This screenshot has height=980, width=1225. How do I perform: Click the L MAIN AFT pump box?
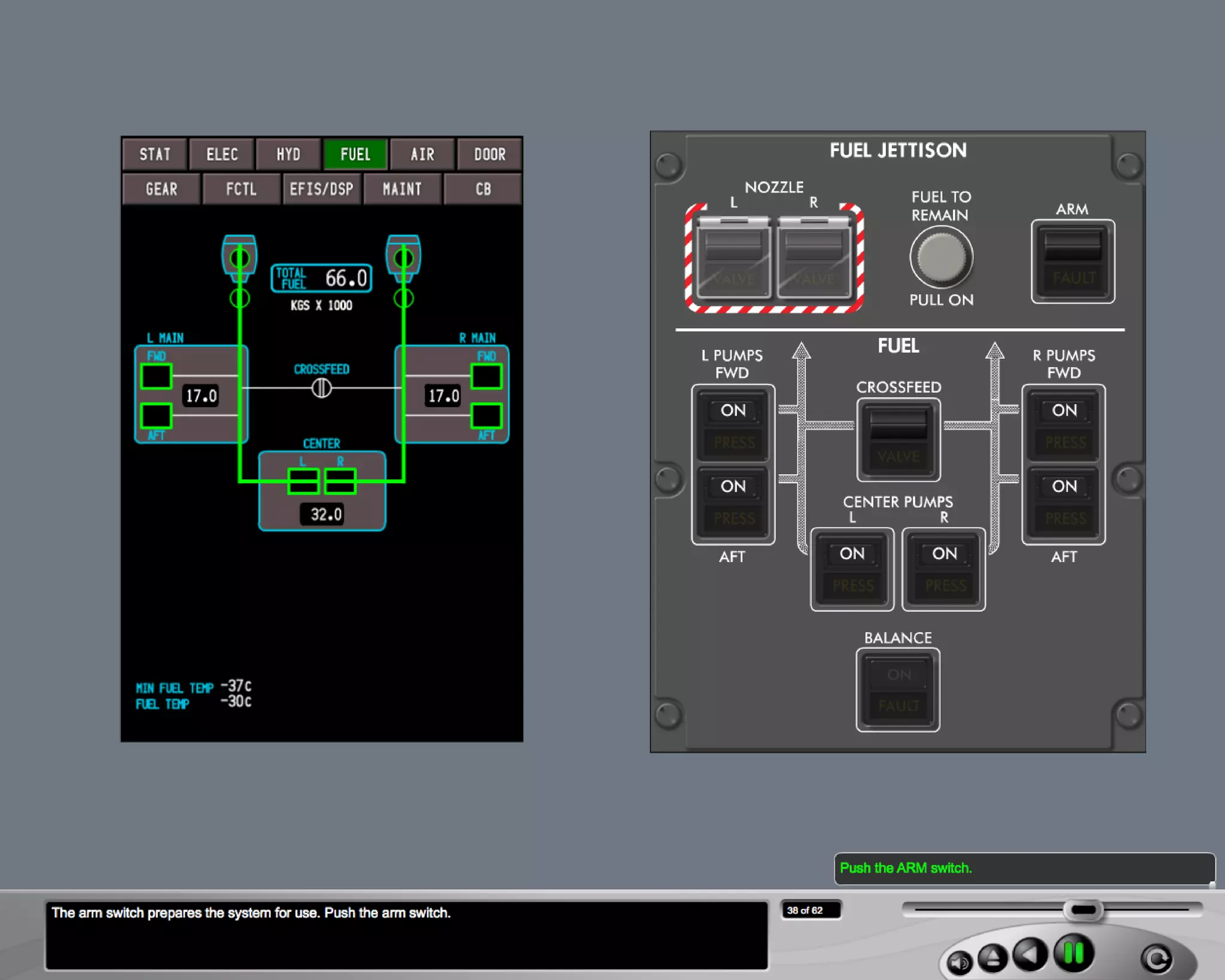(x=156, y=416)
